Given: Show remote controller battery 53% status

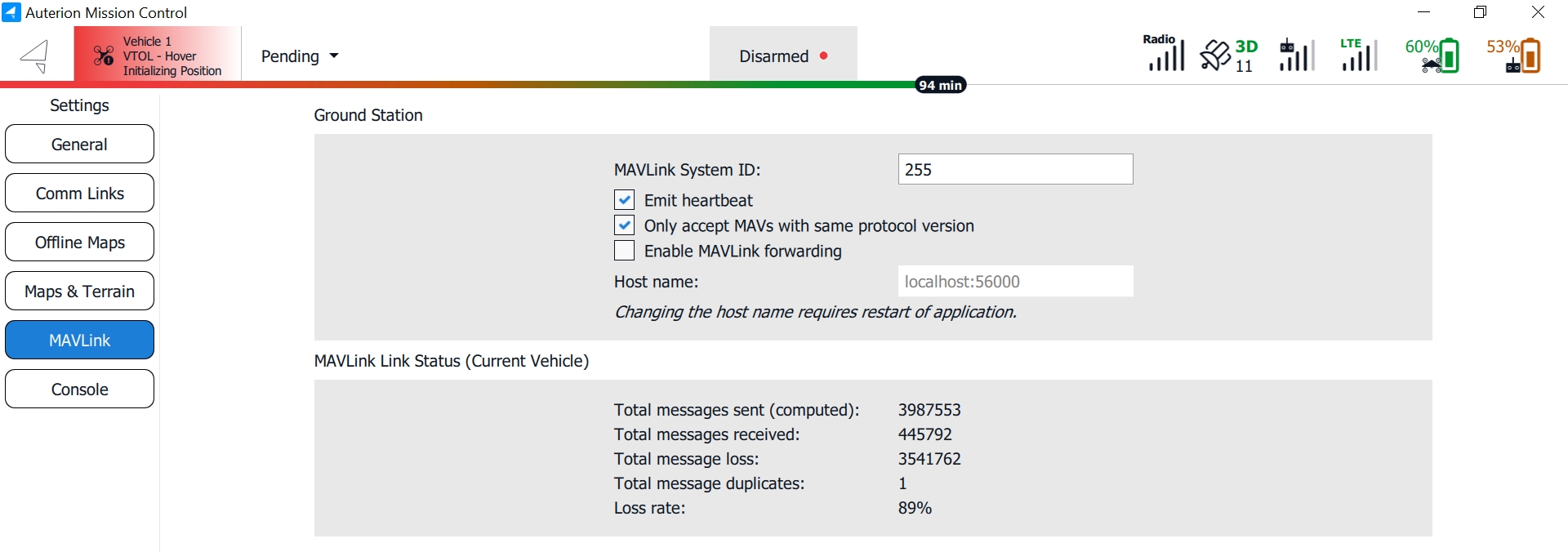Looking at the screenshot, I should (1515, 56).
